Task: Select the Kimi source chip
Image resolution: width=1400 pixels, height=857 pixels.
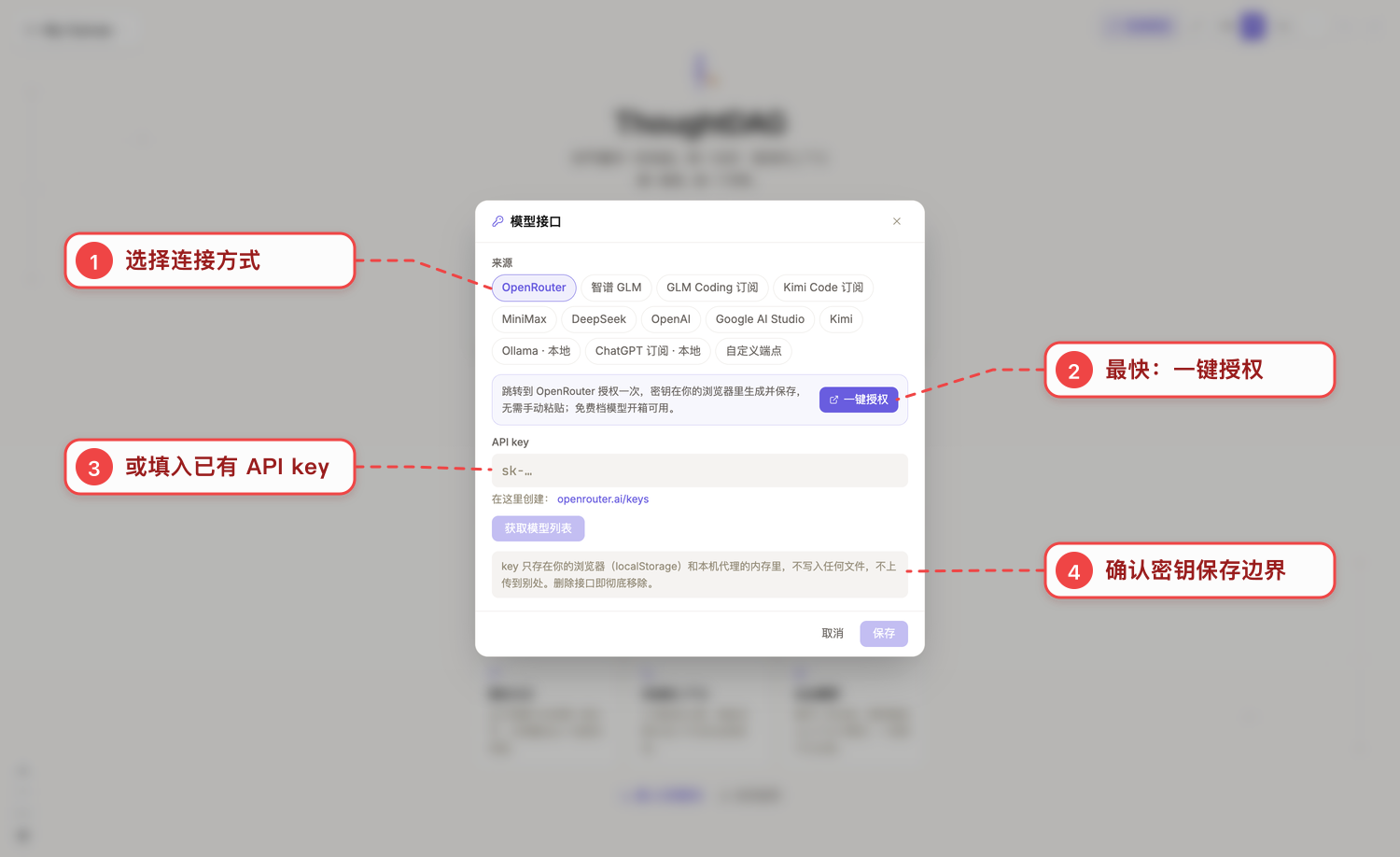Action: tap(841, 319)
